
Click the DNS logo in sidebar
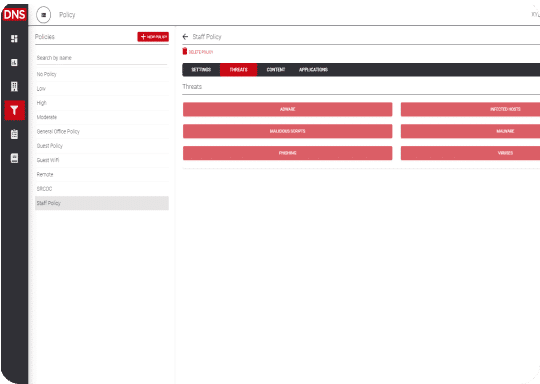point(14,14)
